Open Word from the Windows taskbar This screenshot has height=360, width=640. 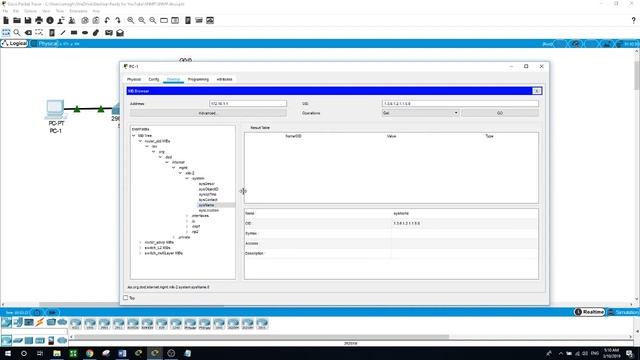(122, 353)
